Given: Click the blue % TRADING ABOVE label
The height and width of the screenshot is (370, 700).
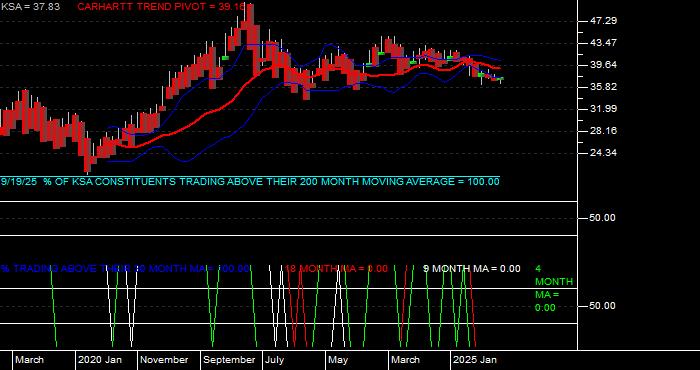Looking at the screenshot, I should click(x=125, y=269).
